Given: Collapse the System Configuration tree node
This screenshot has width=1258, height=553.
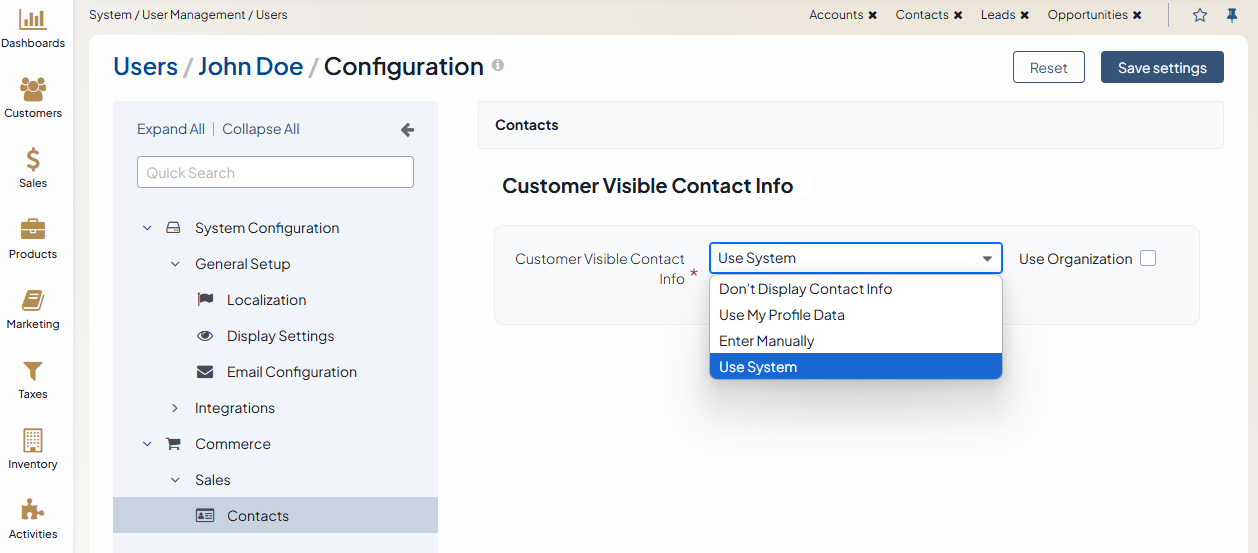Looking at the screenshot, I should tap(147, 228).
